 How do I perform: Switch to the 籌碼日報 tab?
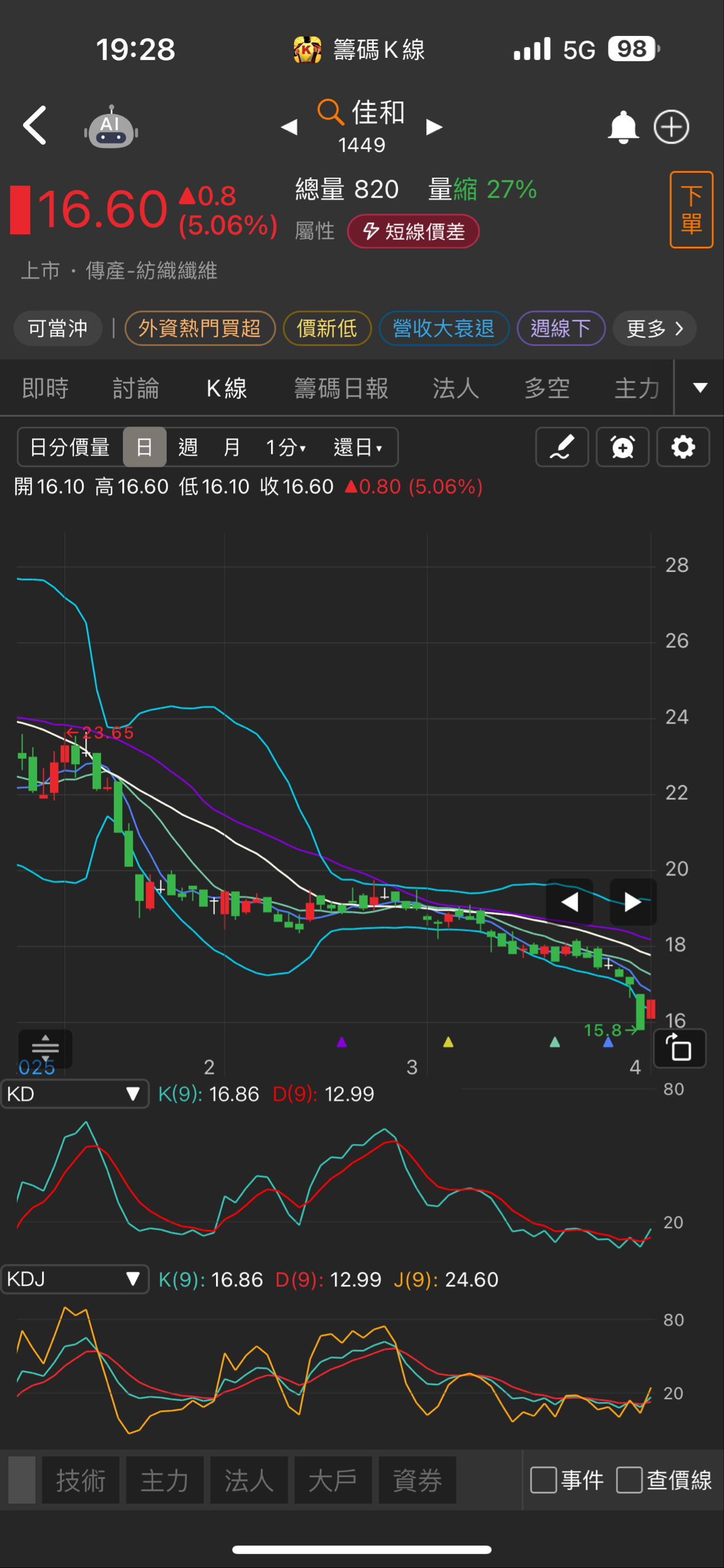pyautogui.click(x=341, y=388)
